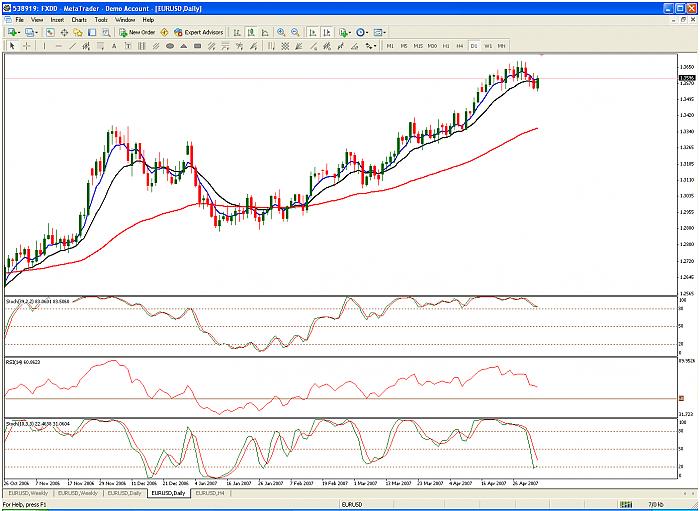Open the File menu
Image resolution: width=700 pixels, height=511 pixels.
[x=20, y=20]
